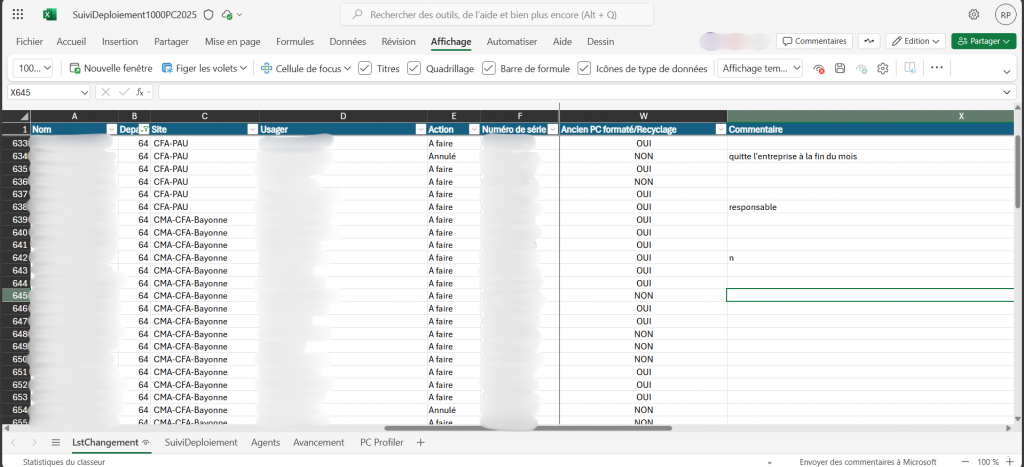Click the next sheet arrow
Viewport: 1024px width, 467px height.
coord(35,443)
